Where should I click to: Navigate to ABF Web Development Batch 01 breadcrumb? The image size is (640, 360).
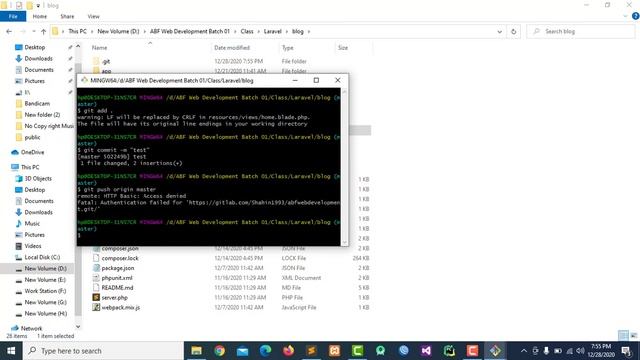tap(190, 31)
